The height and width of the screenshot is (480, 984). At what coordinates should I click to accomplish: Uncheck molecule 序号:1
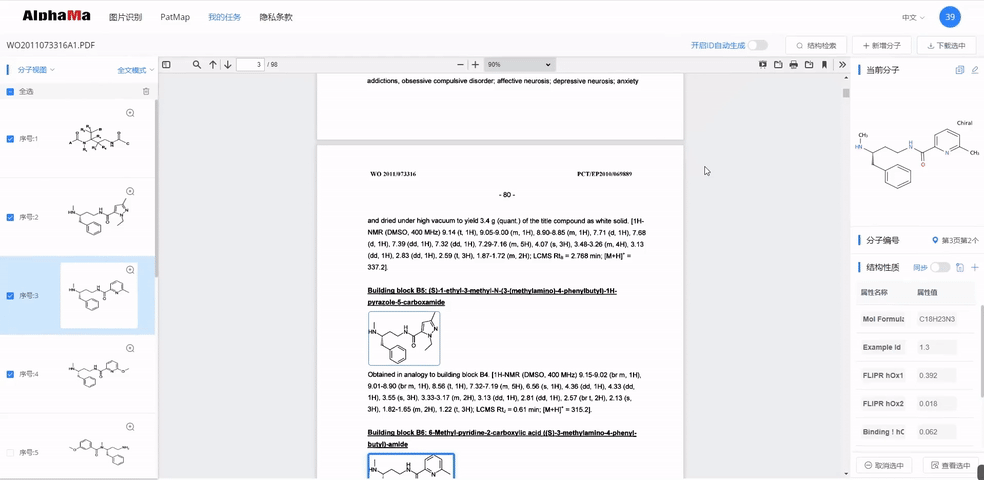click(x=10, y=139)
